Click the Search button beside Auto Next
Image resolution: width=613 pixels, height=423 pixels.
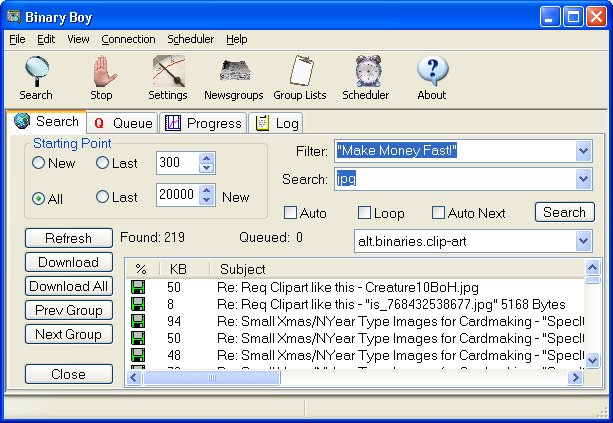coord(565,212)
